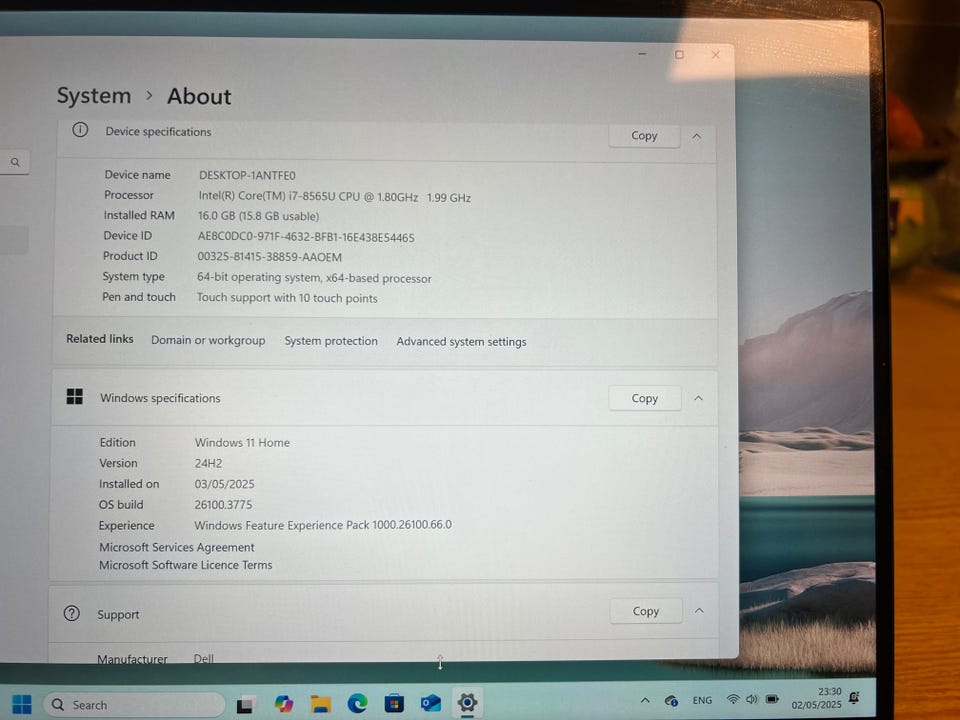Select device name DESKTOP-1ANTFE0 text

(247, 176)
